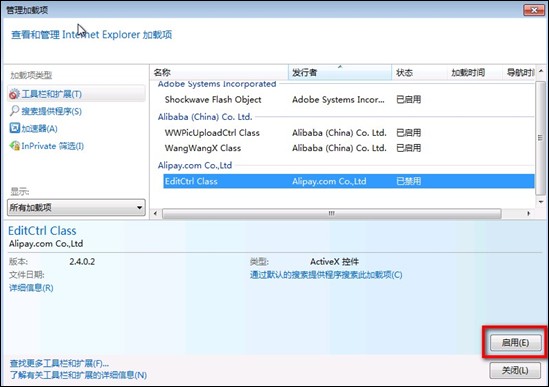Click ActiveX 控件 type value

[x=334, y=262]
